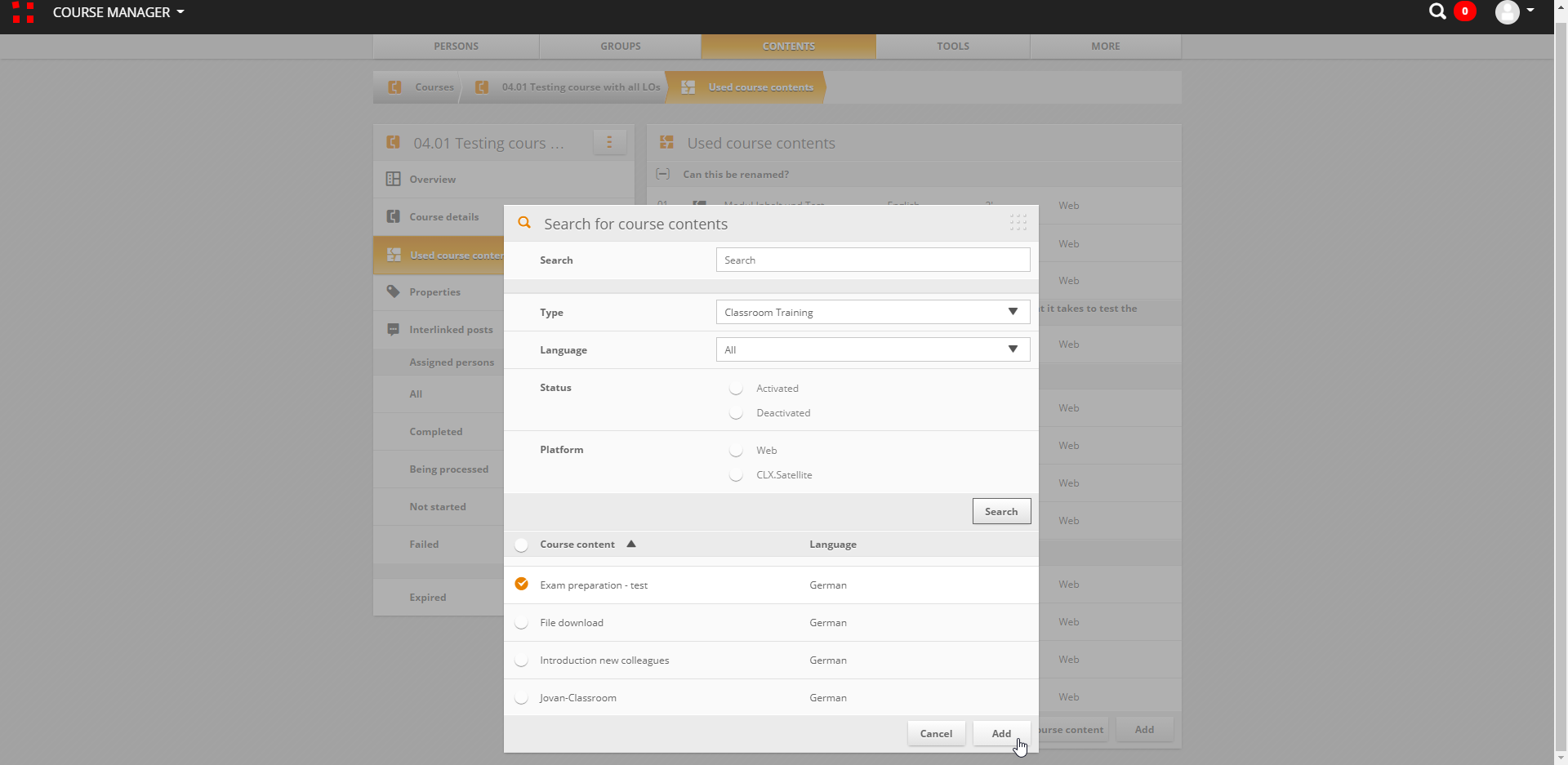Click the magnifier search icon in top bar
This screenshot has height=765, width=1568.
point(1437,11)
